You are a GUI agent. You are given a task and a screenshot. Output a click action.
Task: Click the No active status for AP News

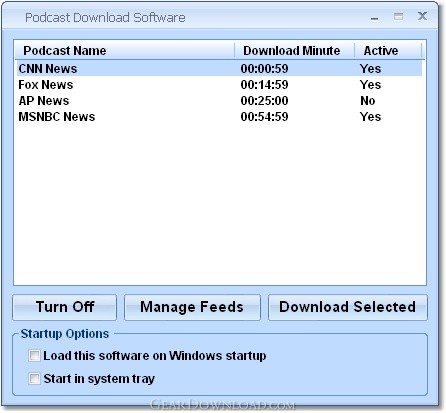368,101
